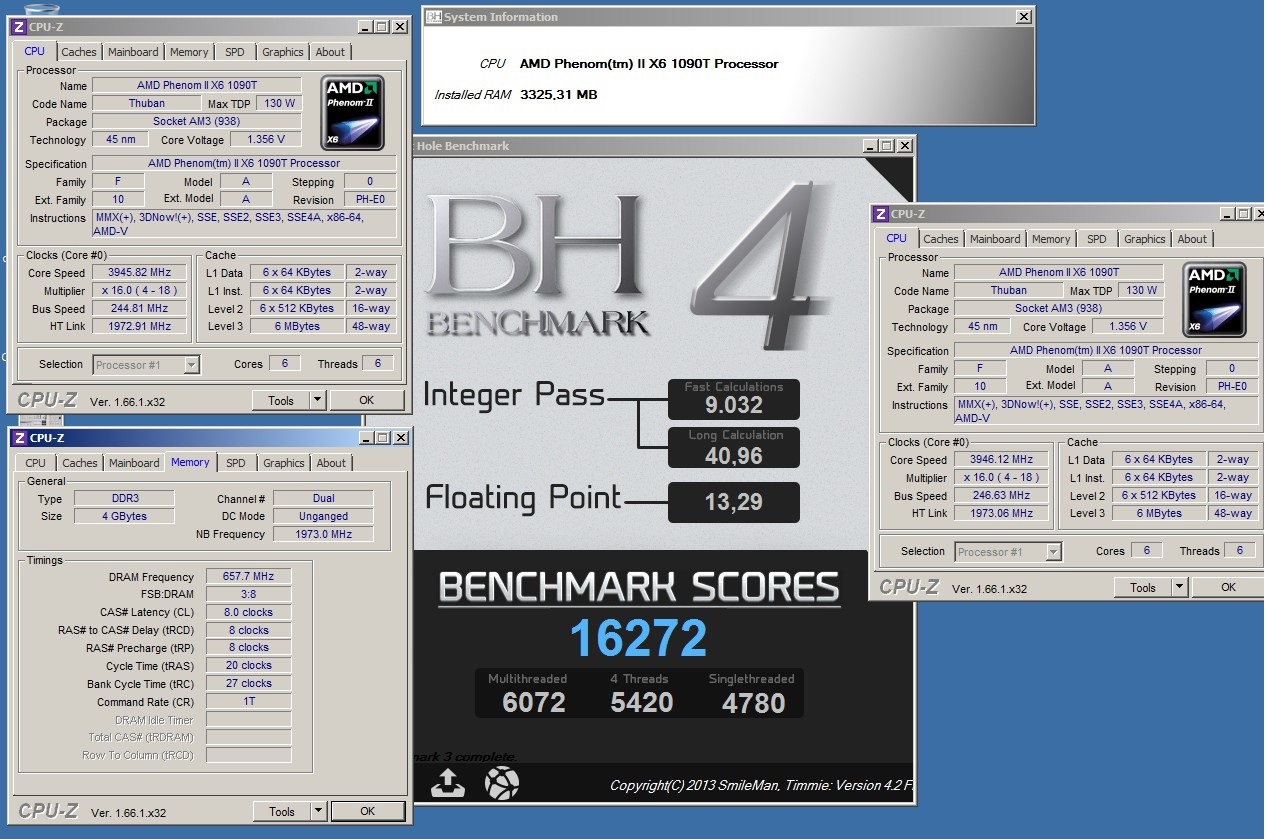
Task: Click the Z icon in Memory CPU-Z titlebar
Action: click(19, 437)
